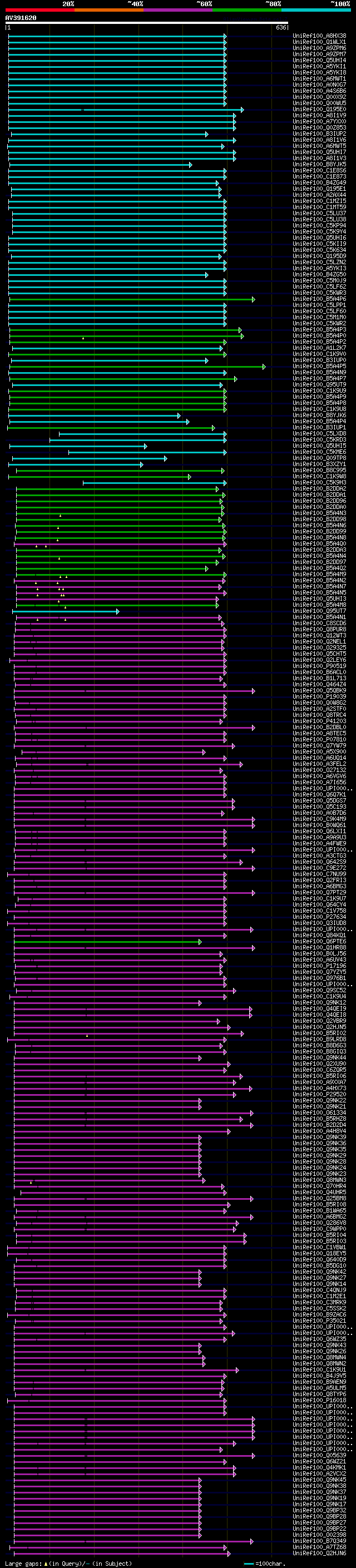The height and width of the screenshot is (1568, 356).
Task: Select the red ~20% identity legend segment
Action: click(39, 10)
